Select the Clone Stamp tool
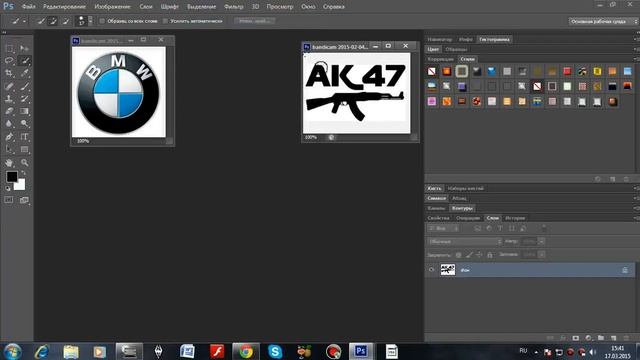 [x=9, y=99]
